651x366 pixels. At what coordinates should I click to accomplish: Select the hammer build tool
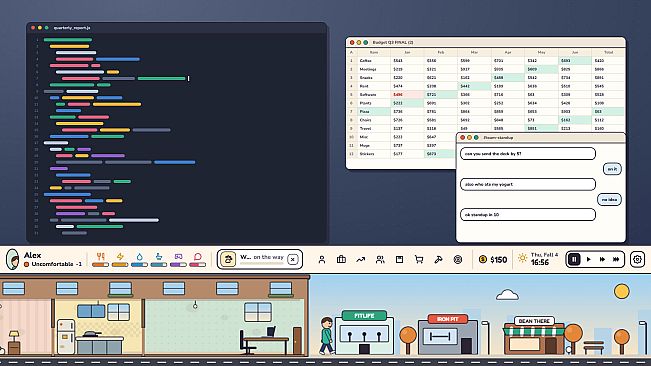[x=438, y=260]
